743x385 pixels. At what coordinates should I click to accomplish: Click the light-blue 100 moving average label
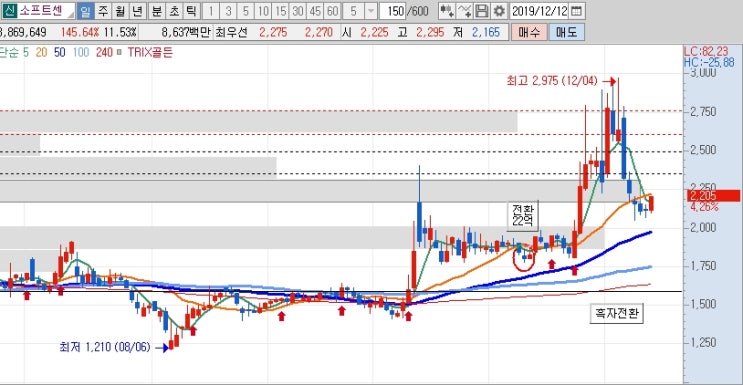coord(81,52)
